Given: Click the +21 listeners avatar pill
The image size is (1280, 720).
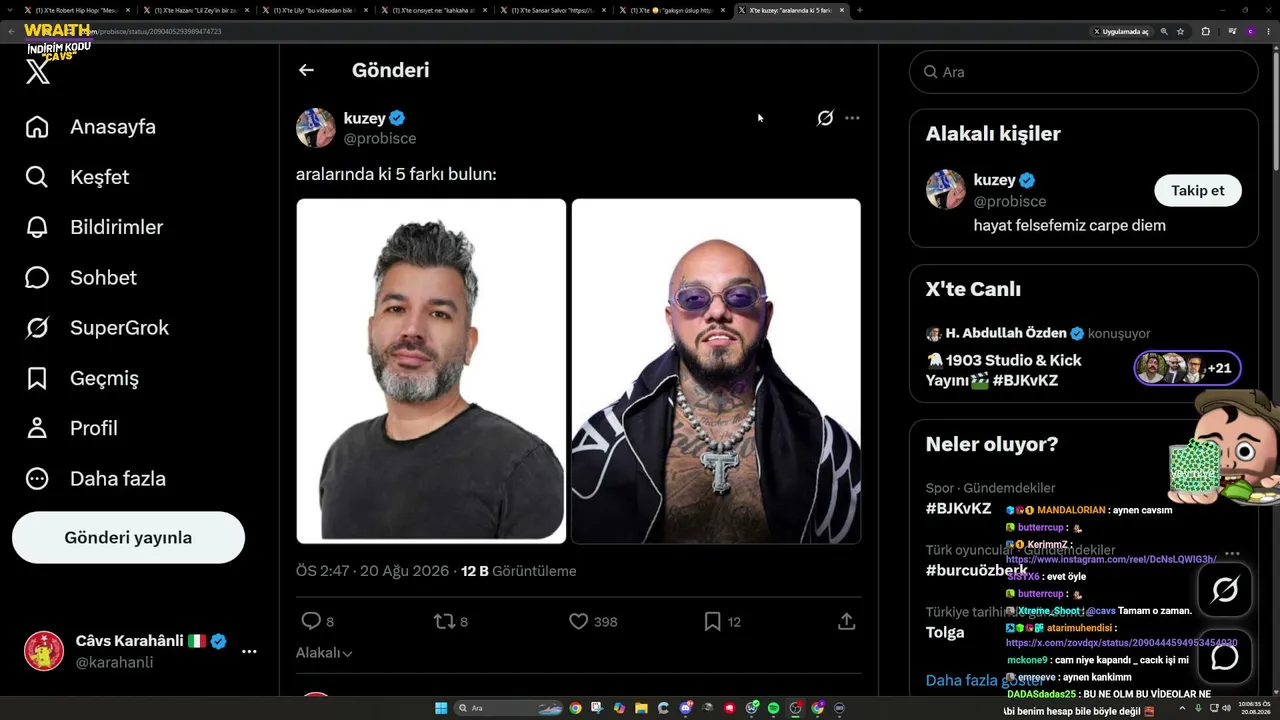Looking at the screenshot, I should coord(1188,368).
